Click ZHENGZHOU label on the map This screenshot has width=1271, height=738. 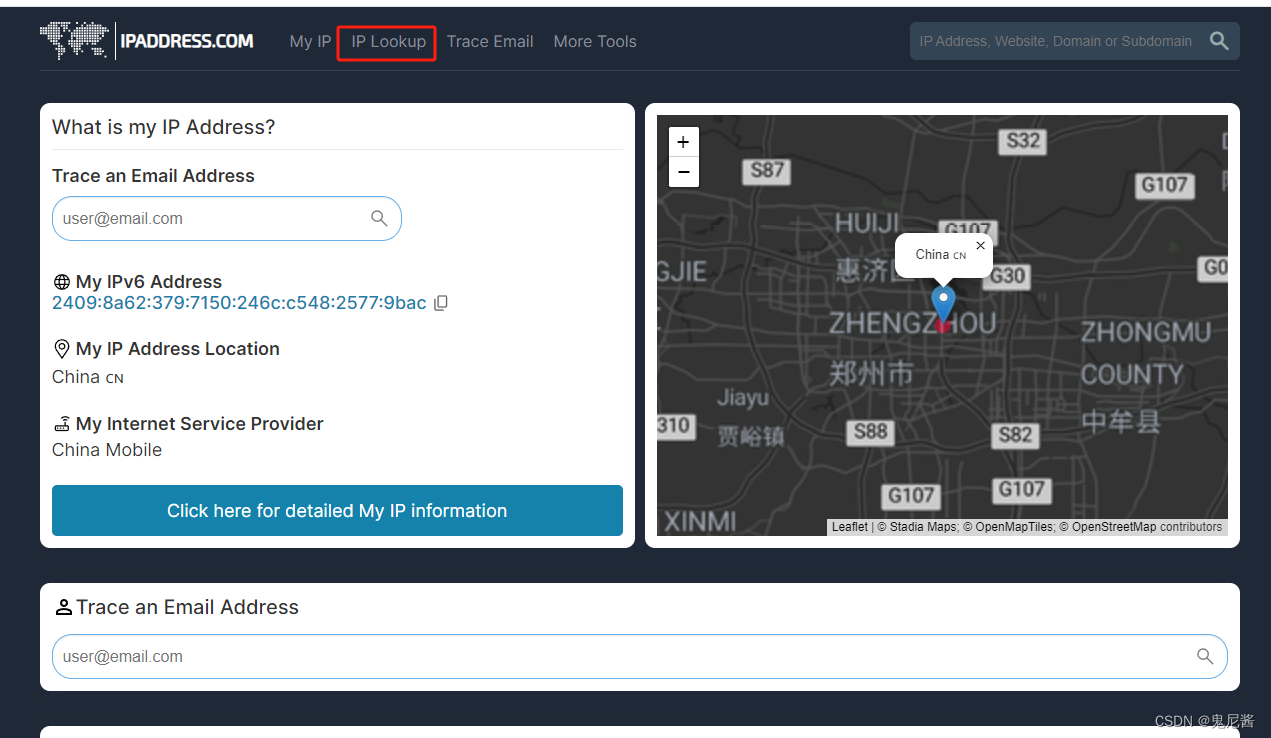[913, 323]
